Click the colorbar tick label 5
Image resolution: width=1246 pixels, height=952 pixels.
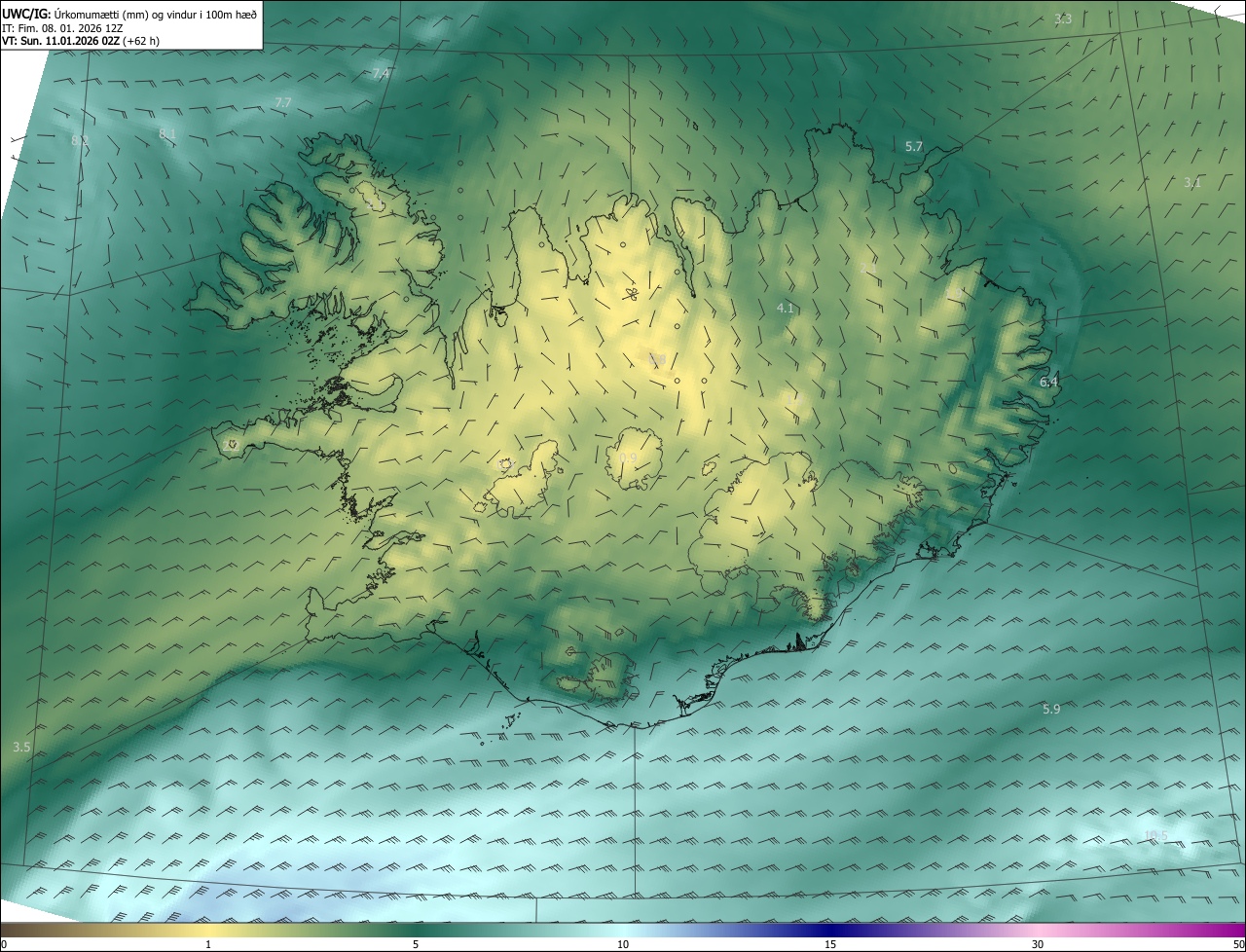(416, 944)
